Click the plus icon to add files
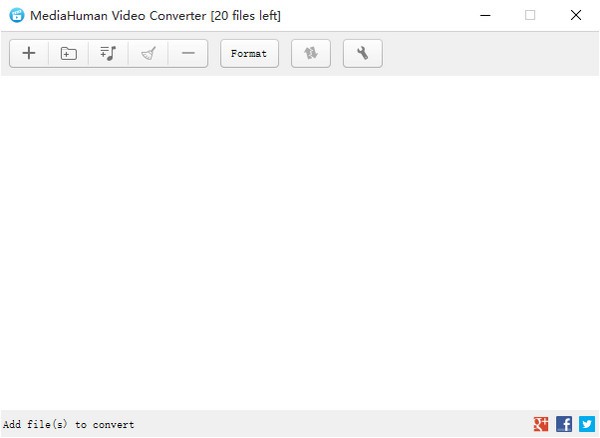Viewport: 600px width, 438px height. [29, 54]
